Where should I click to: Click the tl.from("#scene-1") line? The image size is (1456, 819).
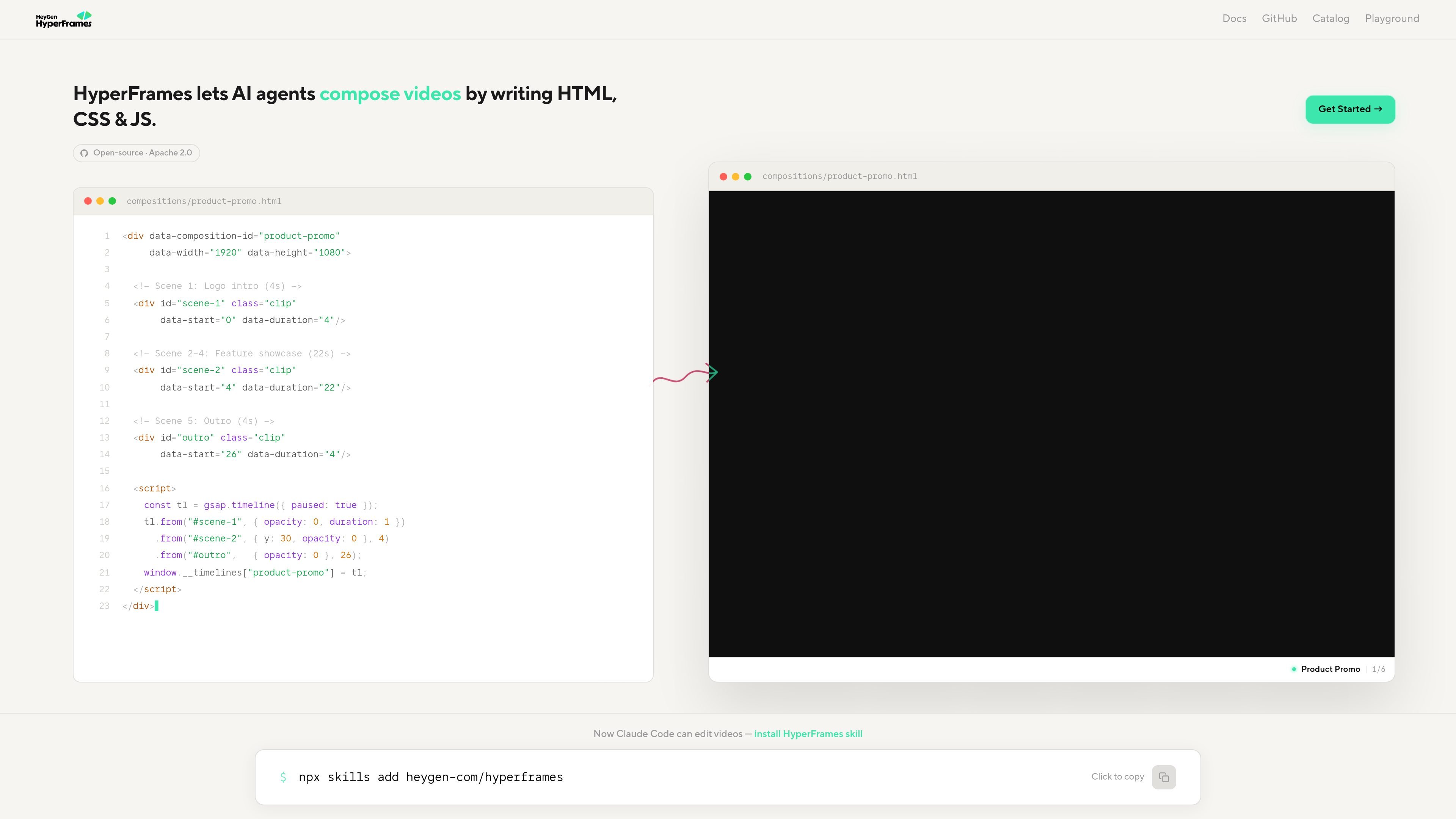click(x=274, y=522)
